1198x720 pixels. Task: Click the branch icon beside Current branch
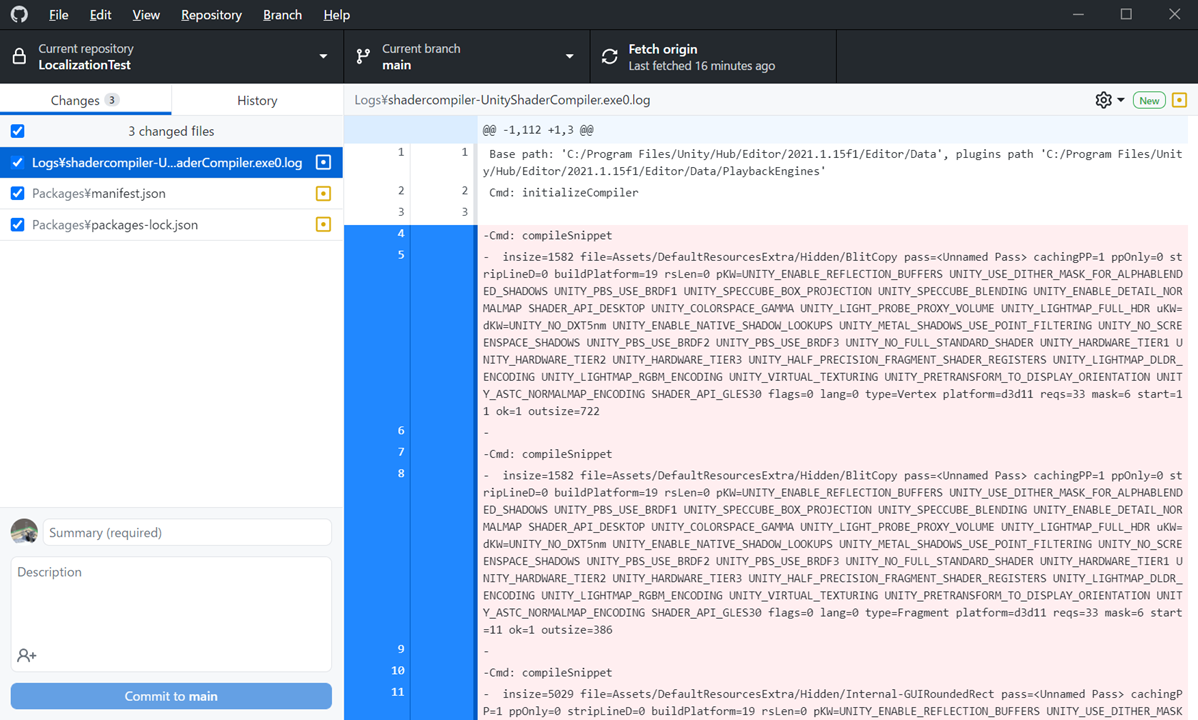[363, 55]
